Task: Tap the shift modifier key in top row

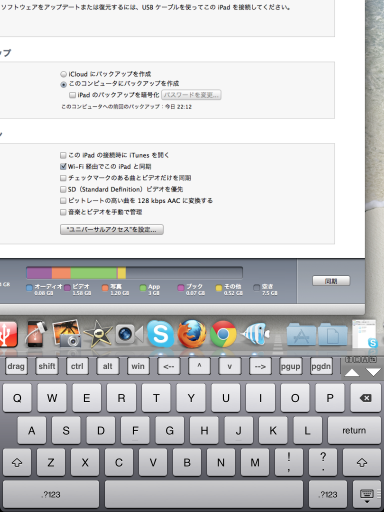Action: click(47, 366)
